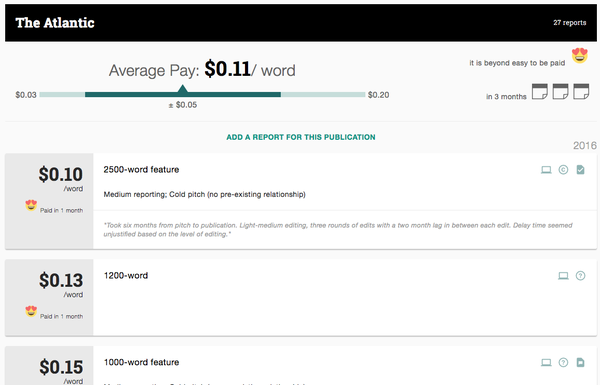Click 'Paid in 1 month' under $0.10

point(62,210)
